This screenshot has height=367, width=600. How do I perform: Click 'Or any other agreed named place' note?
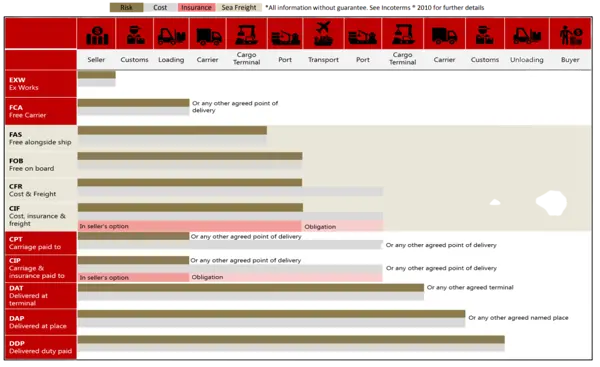tap(518, 317)
